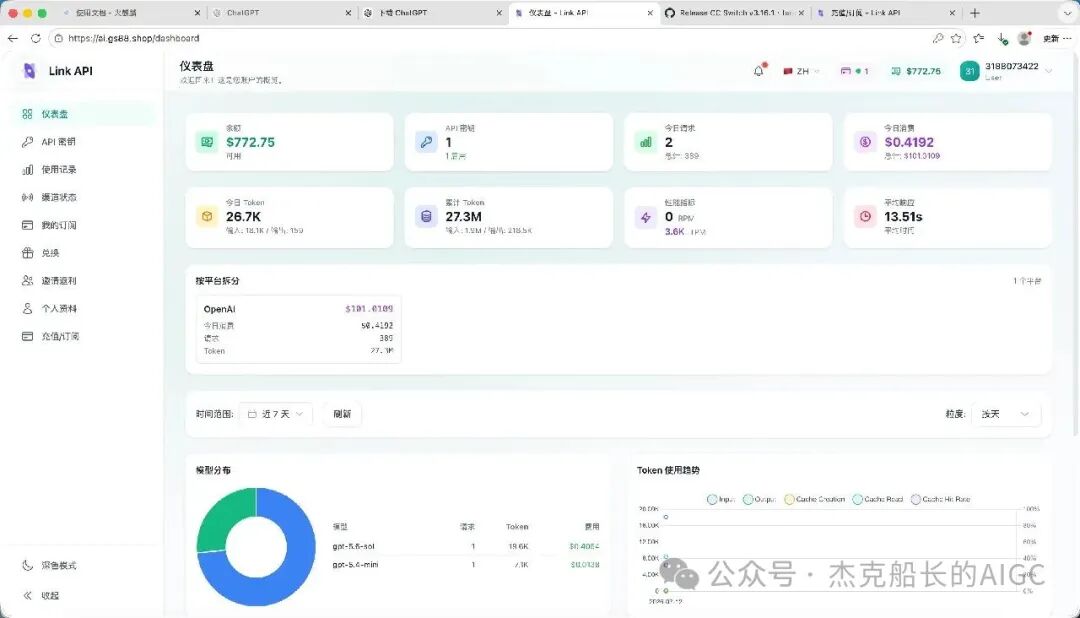Open the browser profile avatar
This screenshot has width=1080, height=618.
[x=1025, y=39]
